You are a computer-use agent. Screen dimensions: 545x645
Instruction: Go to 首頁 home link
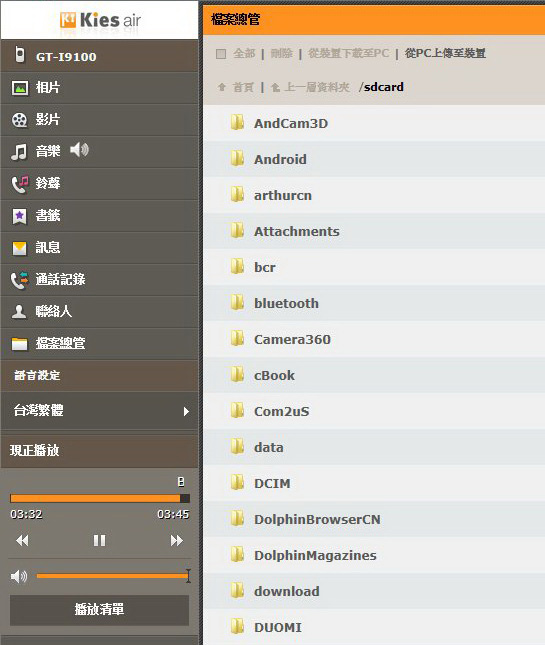243,87
